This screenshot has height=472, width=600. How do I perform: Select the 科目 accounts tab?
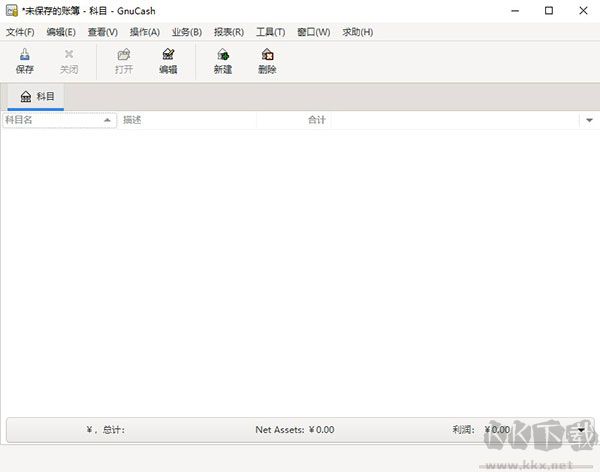[x=36, y=96]
